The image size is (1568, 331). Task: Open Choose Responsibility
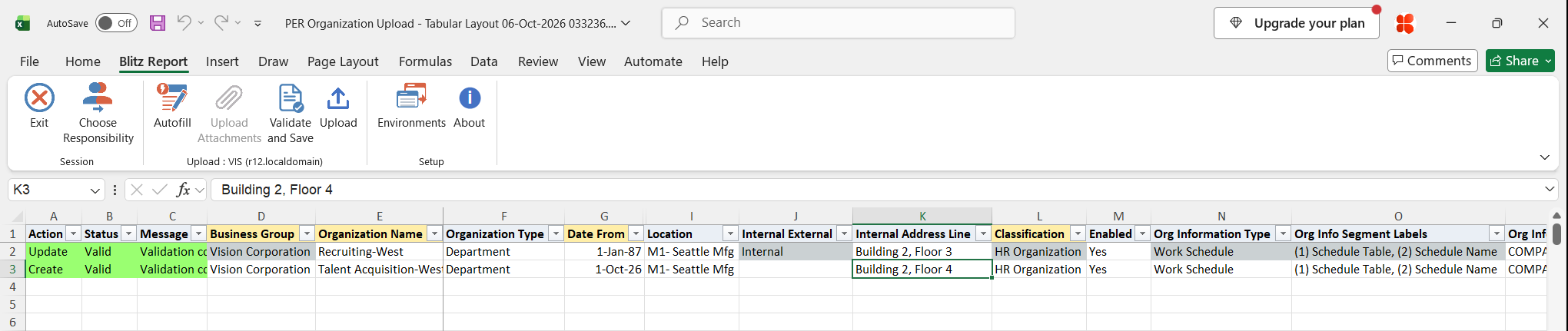coord(98,113)
